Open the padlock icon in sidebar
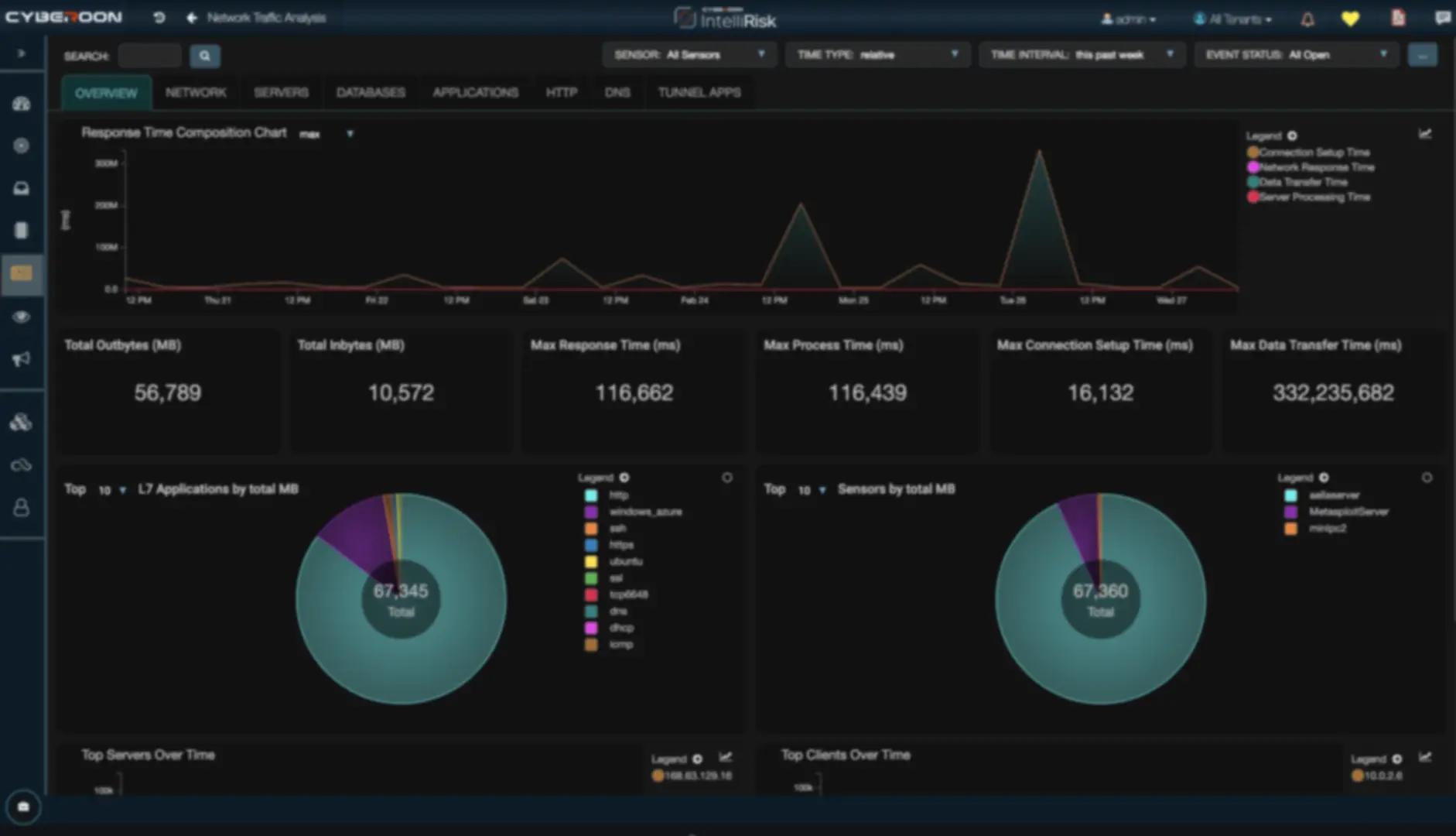 [22, 507]
